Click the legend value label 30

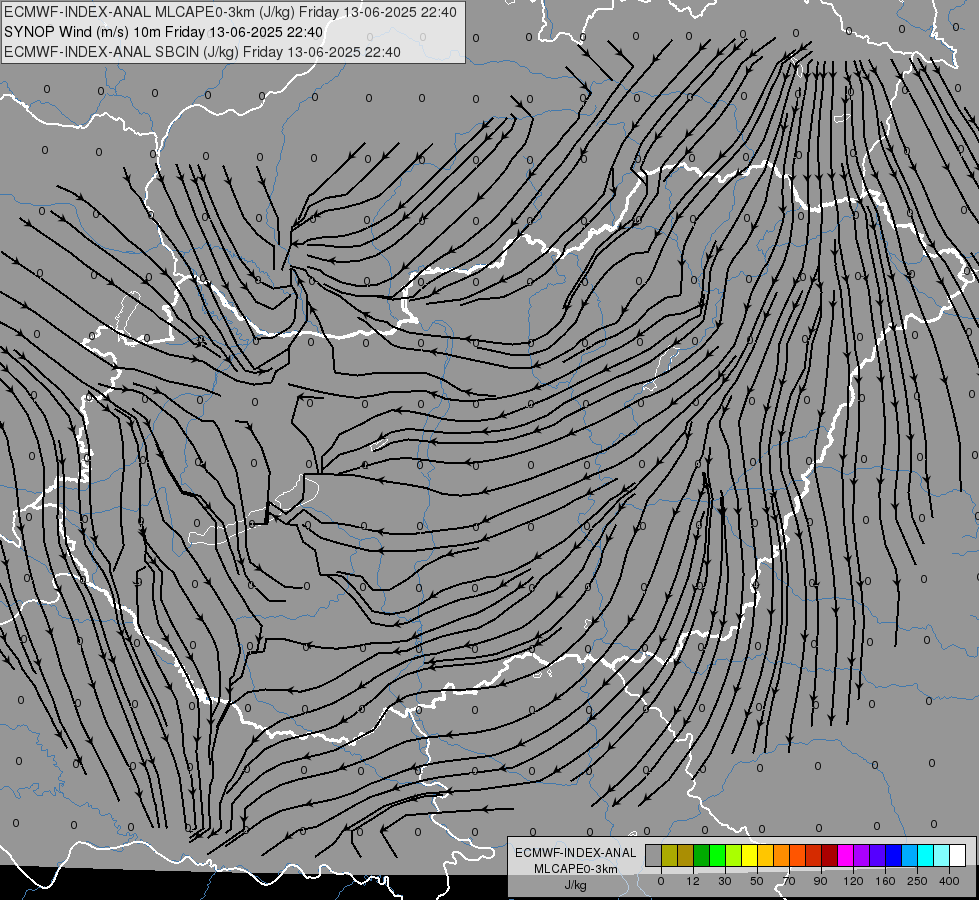[725, 881]
